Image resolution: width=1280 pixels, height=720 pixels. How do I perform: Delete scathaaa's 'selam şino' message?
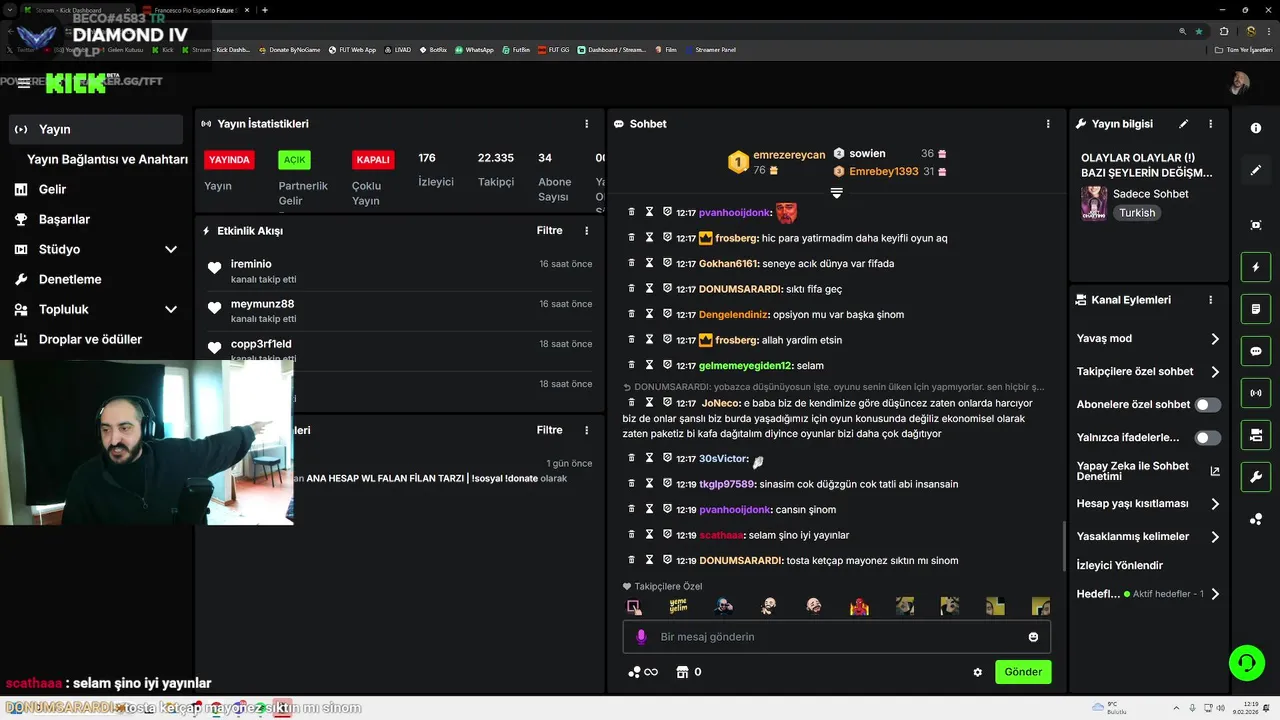[x=631, y=535]
